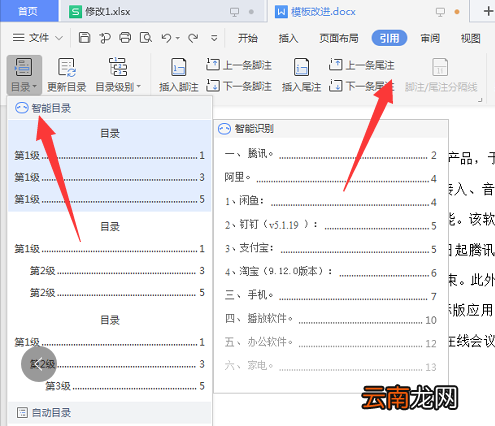Click the print preview icon

146,38
